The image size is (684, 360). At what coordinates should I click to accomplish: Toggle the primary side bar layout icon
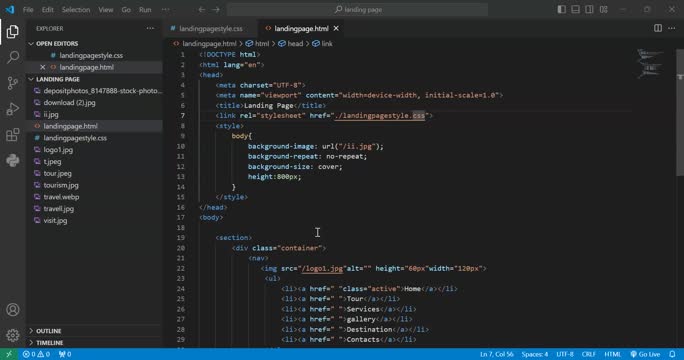point(561,9)
